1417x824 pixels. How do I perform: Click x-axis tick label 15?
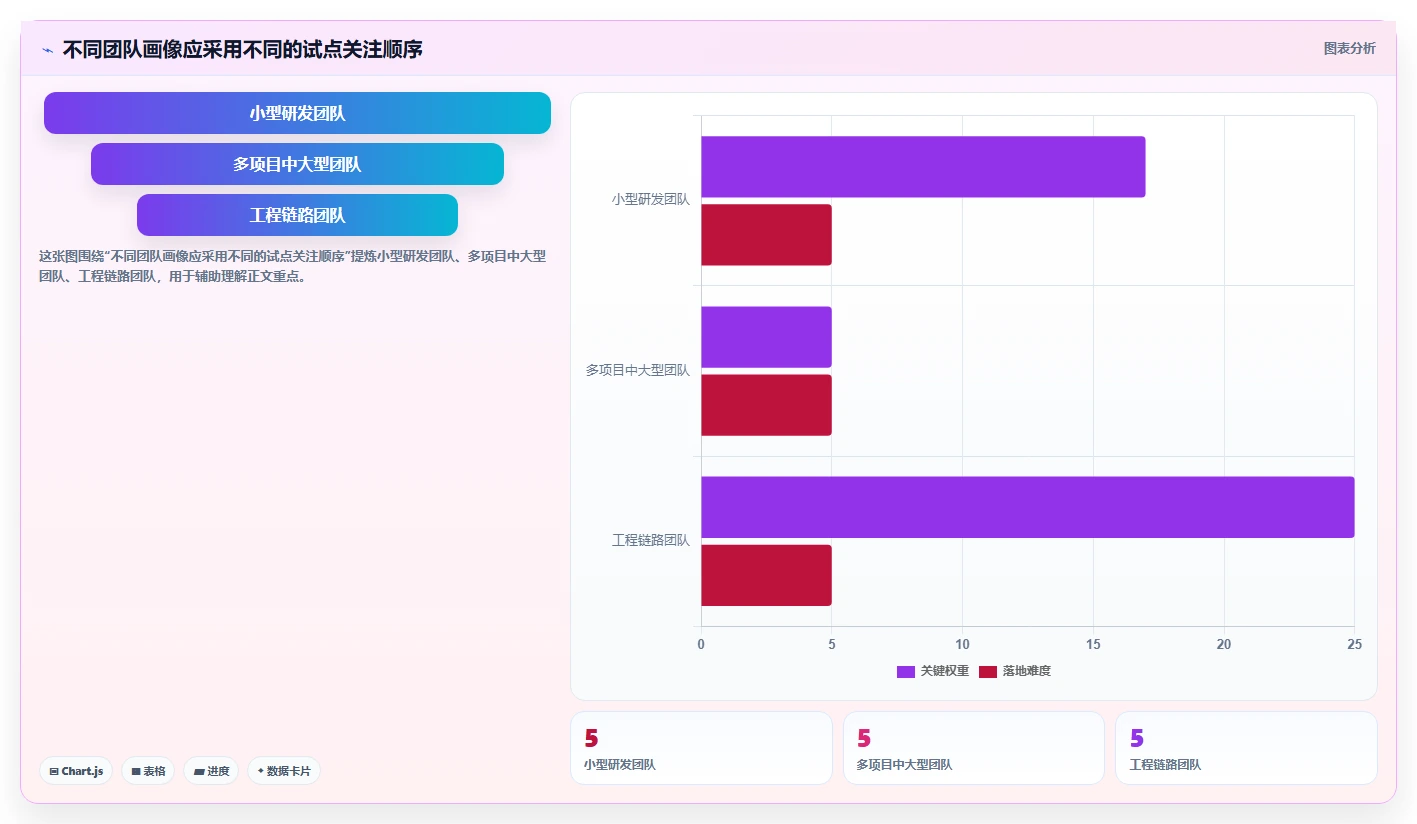tap(1093, 645)
